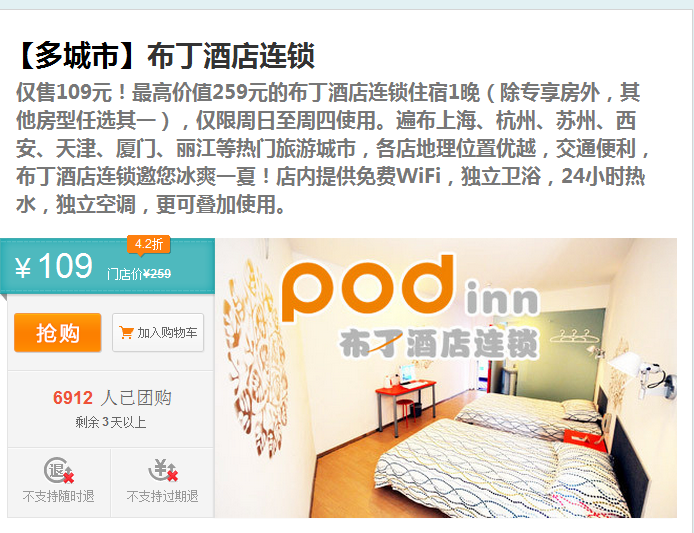694x533 pixels.
Task: Click the orange 4.2折 discount badge
Action: (x=149, y=244)
